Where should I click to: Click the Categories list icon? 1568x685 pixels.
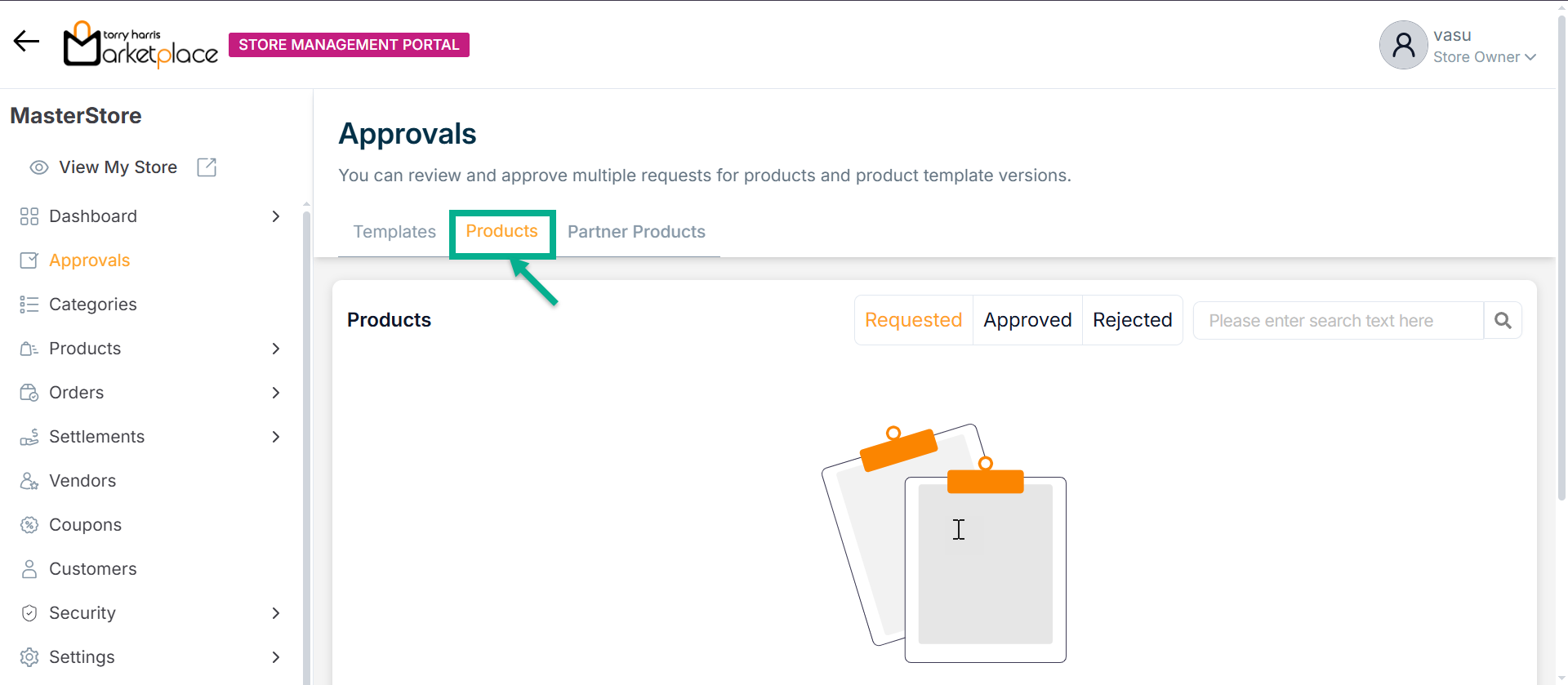29,305
